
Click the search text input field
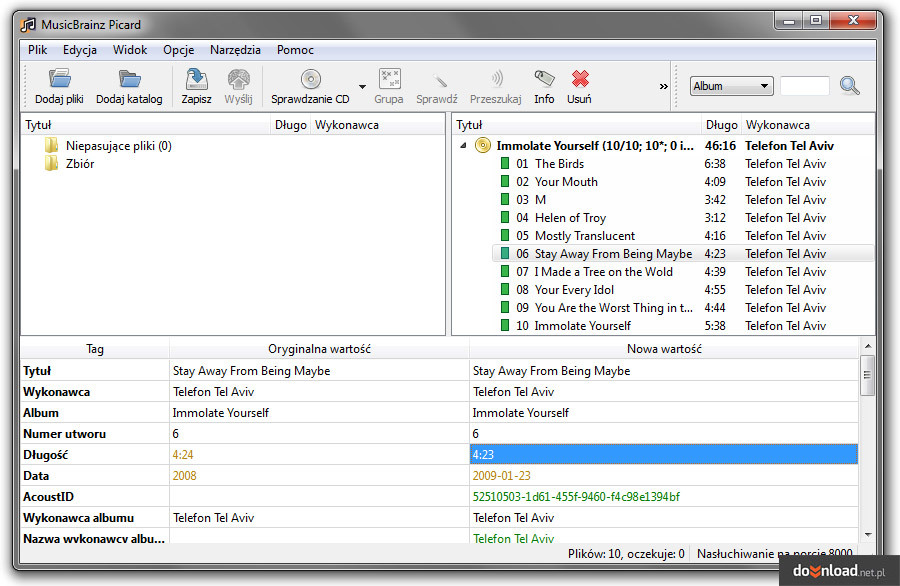(805, 86)
